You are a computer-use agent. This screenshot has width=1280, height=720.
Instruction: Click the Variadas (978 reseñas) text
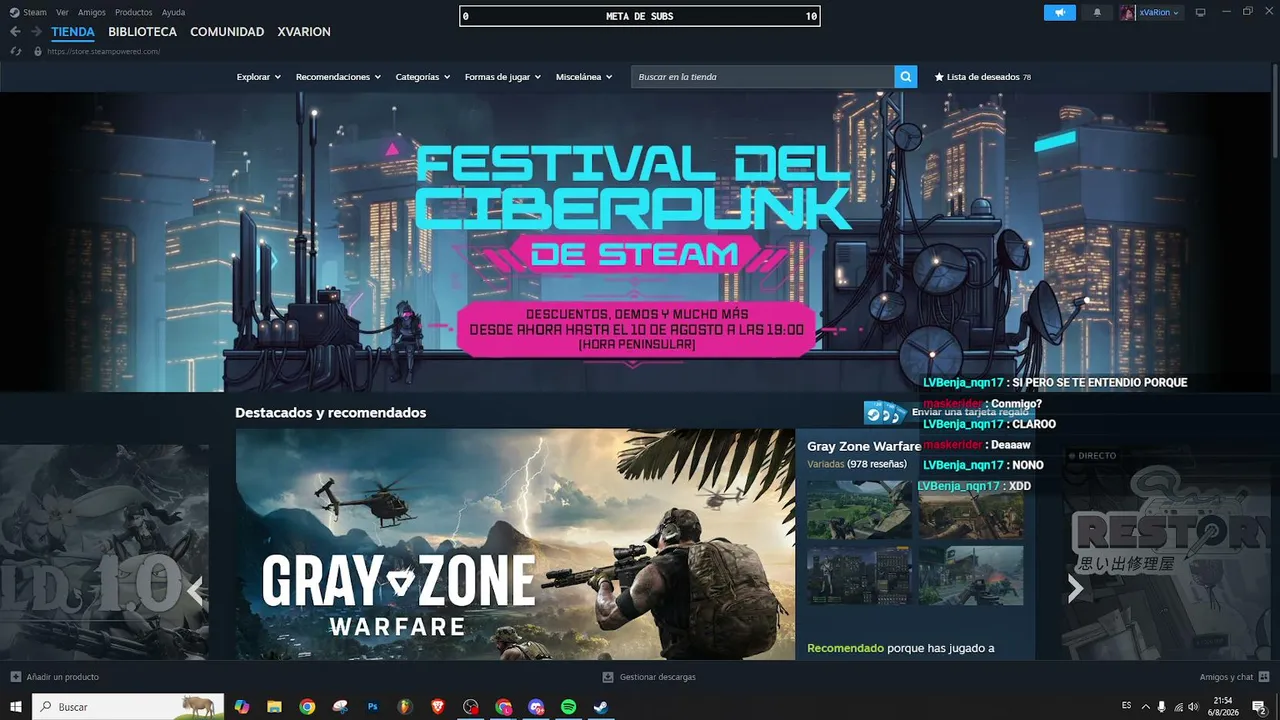[x=857, y=464]
